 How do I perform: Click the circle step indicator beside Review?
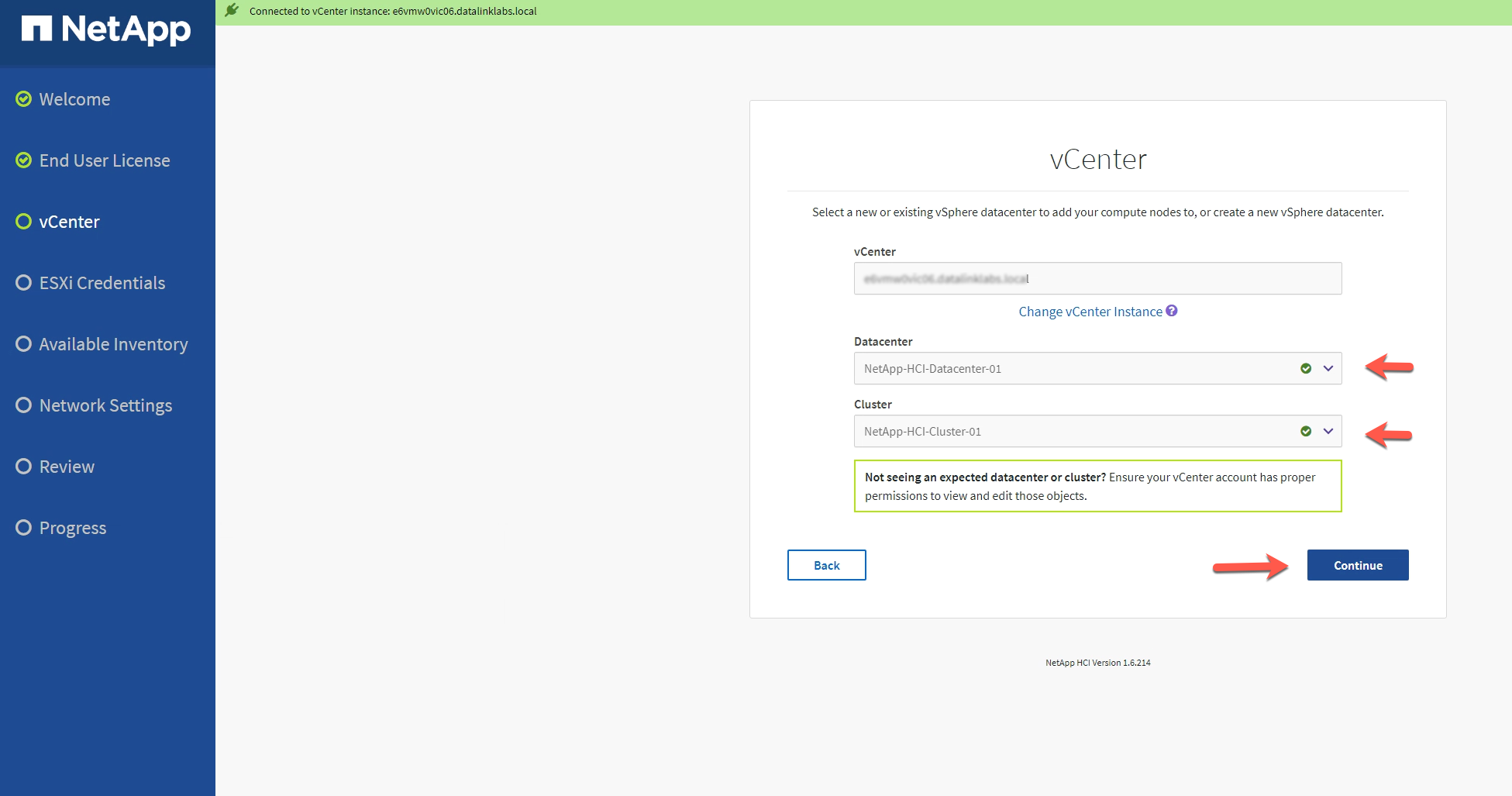pyautogui.click(x=24, y=467)
